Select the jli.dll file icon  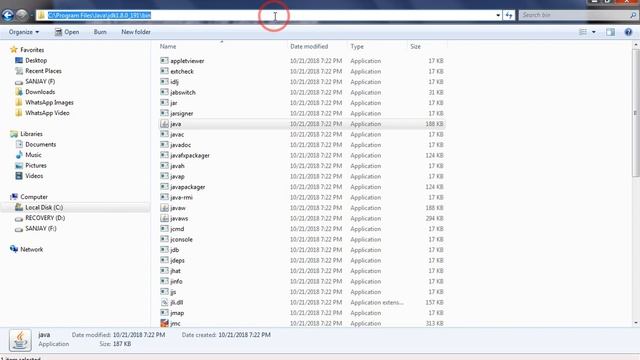(x=164, y=302)
